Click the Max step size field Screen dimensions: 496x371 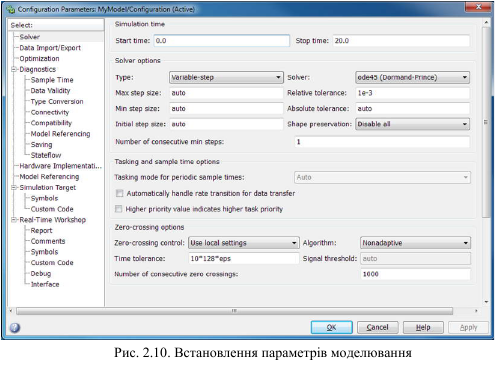(226, 93)
